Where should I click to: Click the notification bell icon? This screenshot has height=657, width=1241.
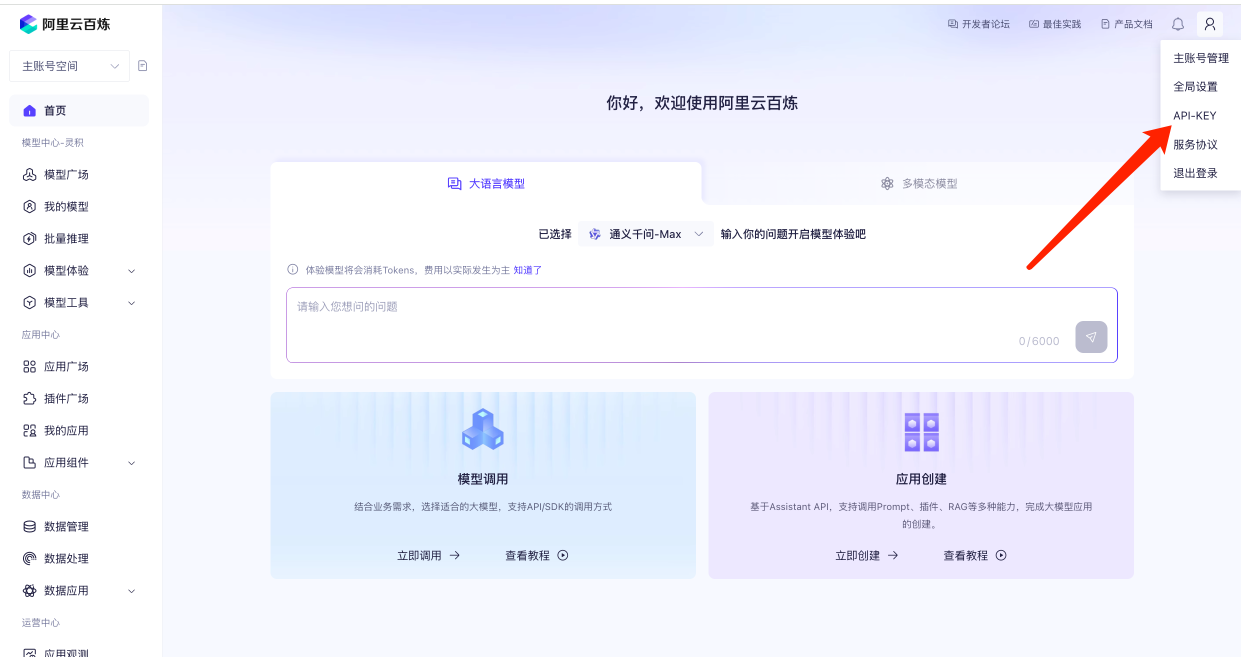[x=1178, y=24]
